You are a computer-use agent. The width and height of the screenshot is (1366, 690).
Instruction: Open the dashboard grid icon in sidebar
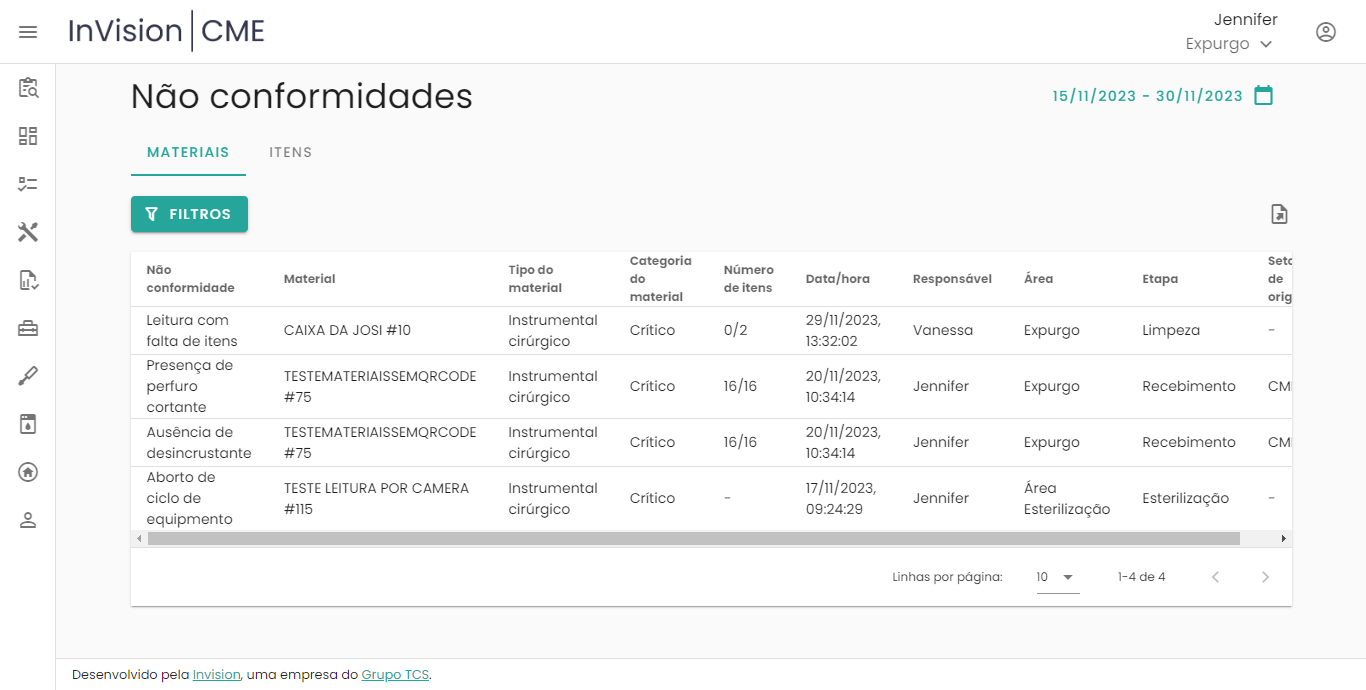point(28,136)
